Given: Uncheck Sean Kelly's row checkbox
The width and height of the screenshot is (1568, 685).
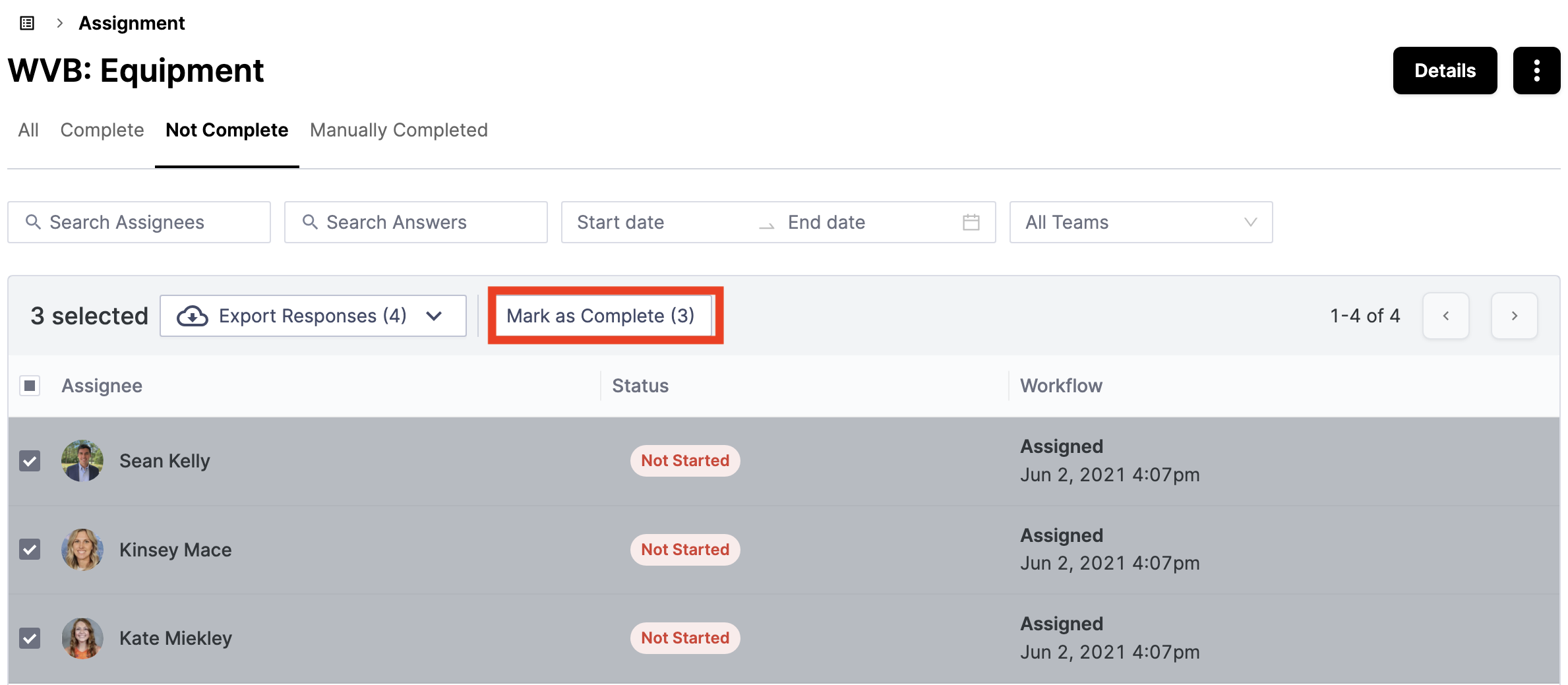Looking at the screenshot, I should click(x=30, y=461).
